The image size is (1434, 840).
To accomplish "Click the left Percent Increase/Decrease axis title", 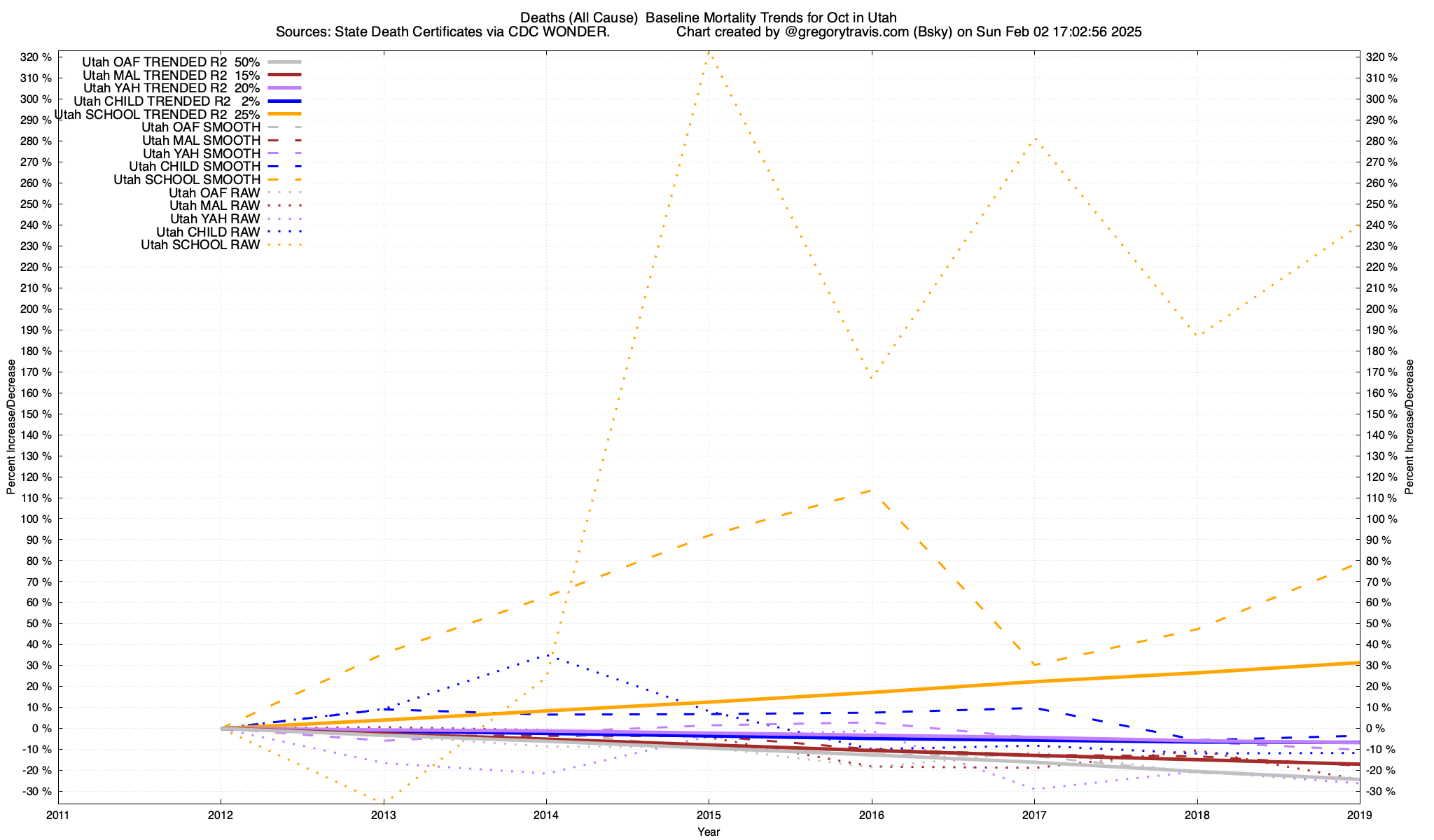I will 11,427.
